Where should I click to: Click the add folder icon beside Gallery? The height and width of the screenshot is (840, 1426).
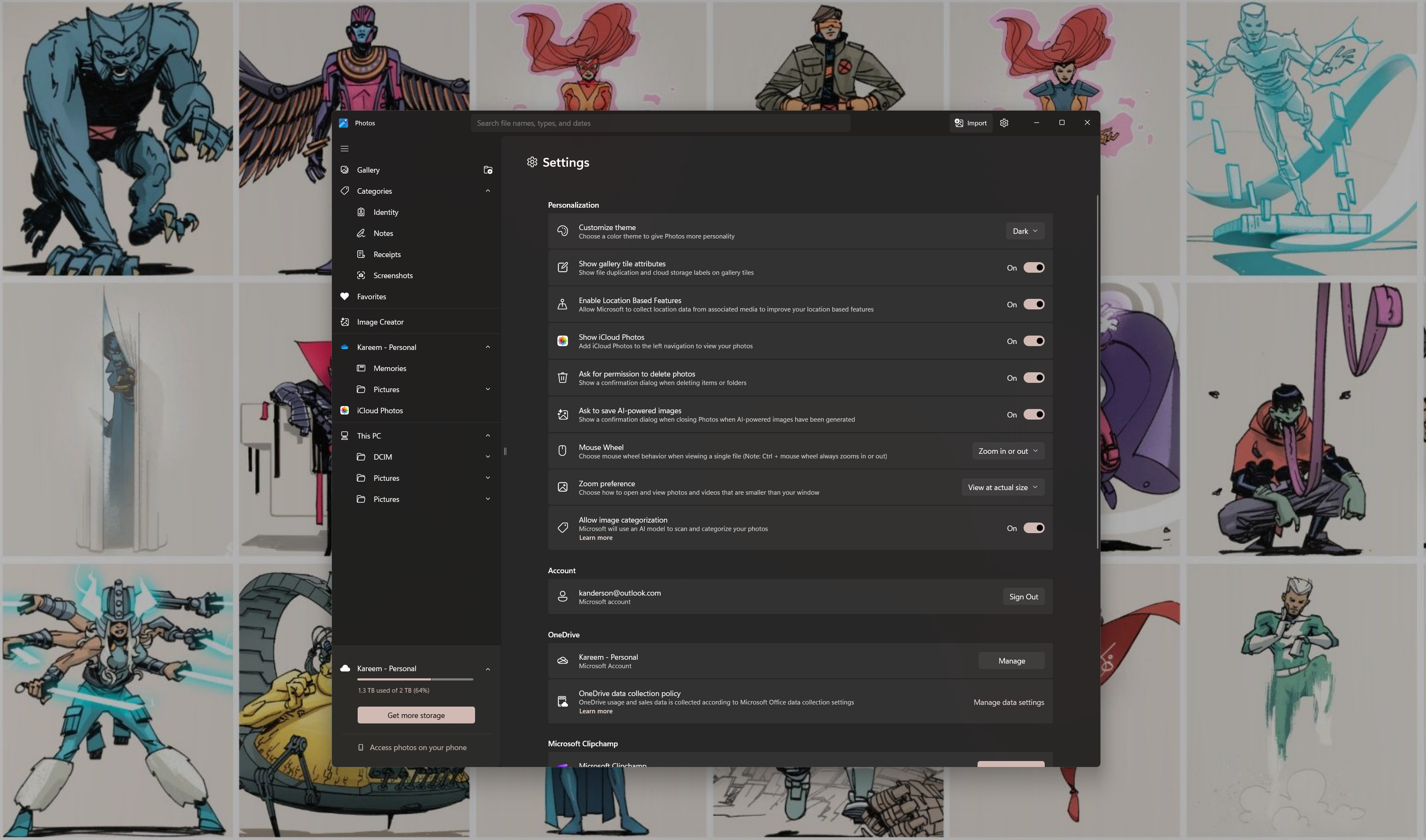(x=488, y=170)
